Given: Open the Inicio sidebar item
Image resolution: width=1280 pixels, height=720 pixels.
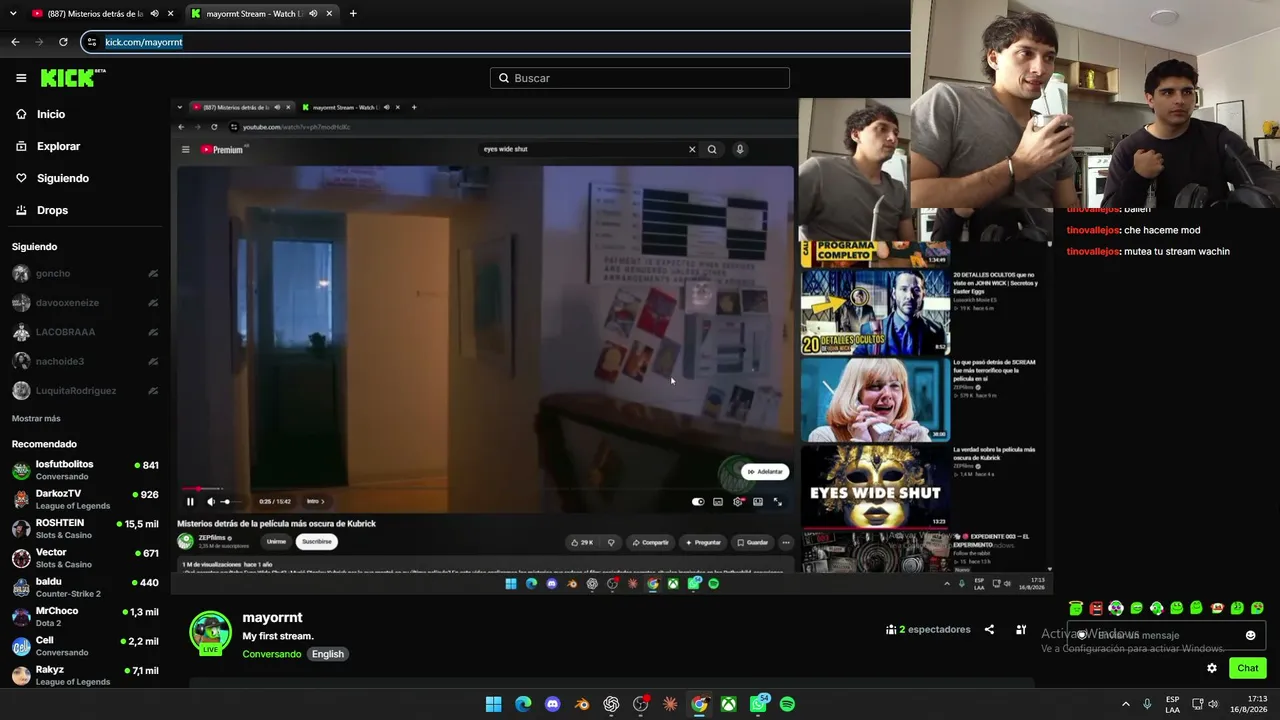Looking at the screenshot, I should point(51,114).
